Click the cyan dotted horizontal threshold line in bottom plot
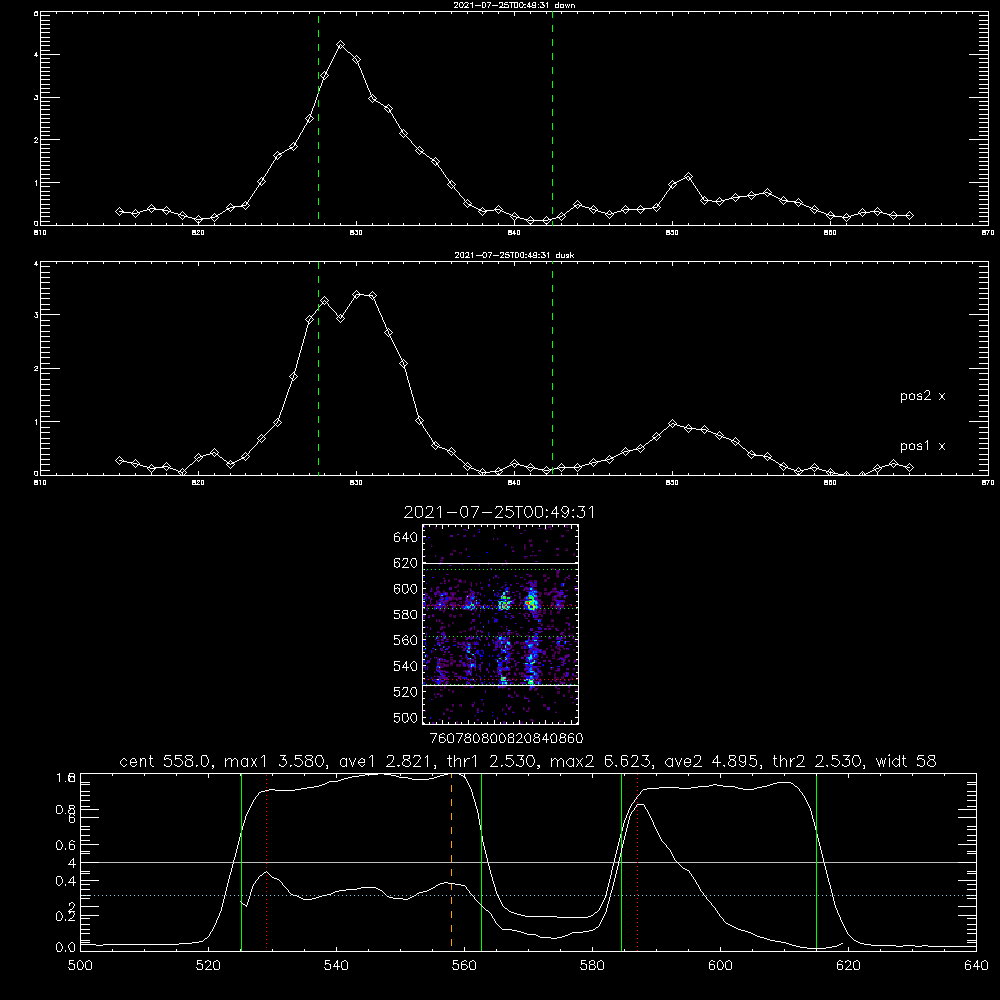Viewport: 1000px width, 1000px height. coord(528,895)
